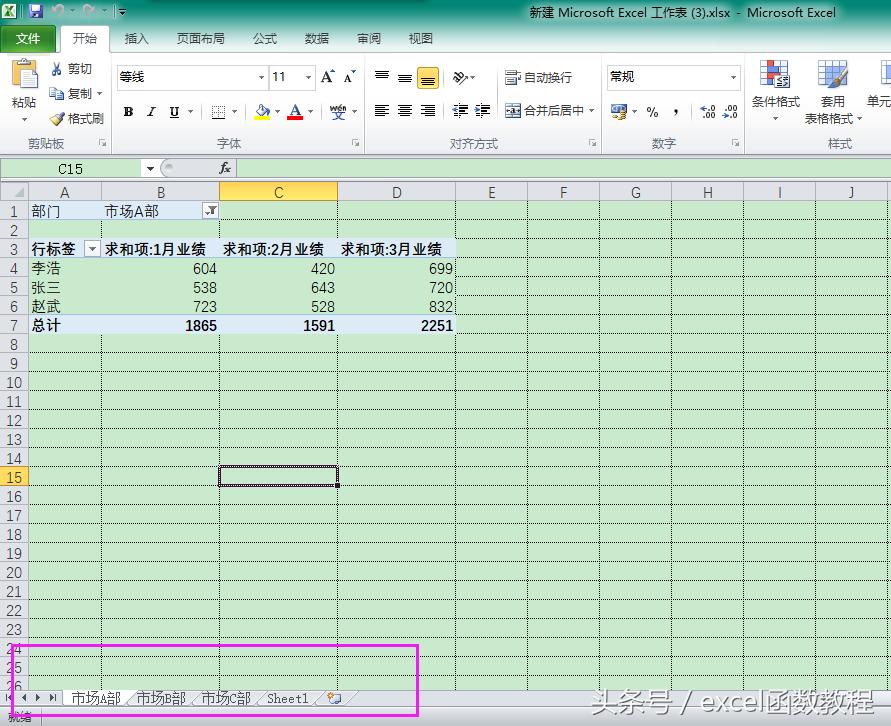891x726 pixels.
Task: Click the 文件 (File) button
Action: click(x=28, y=39)
